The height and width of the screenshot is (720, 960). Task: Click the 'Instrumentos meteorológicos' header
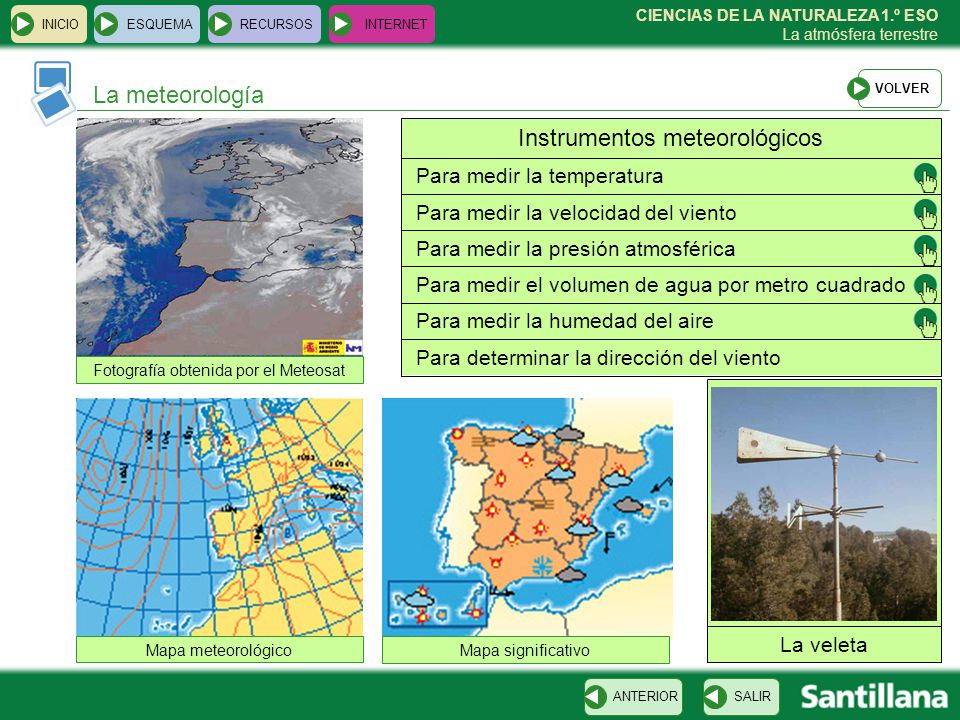pos(671,138)
